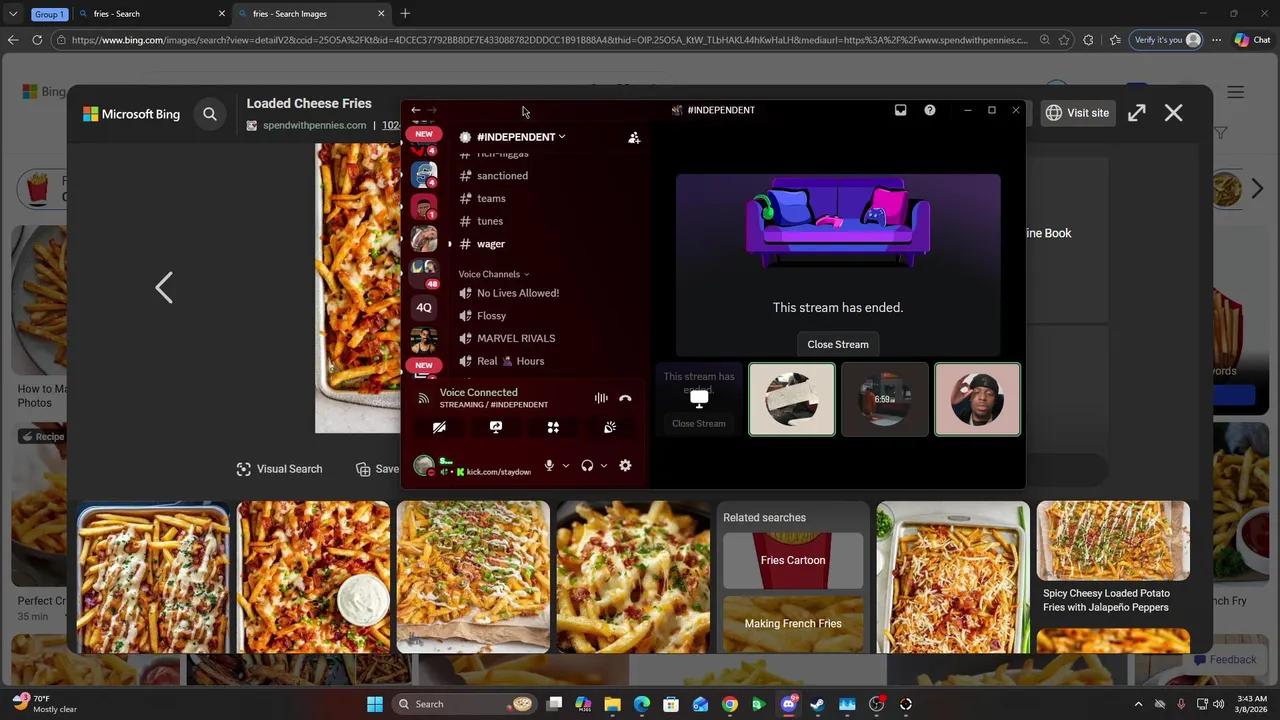Screen dimensions: 1280x720
Task: Click the 4Q server icon
Action: [424, 307]
